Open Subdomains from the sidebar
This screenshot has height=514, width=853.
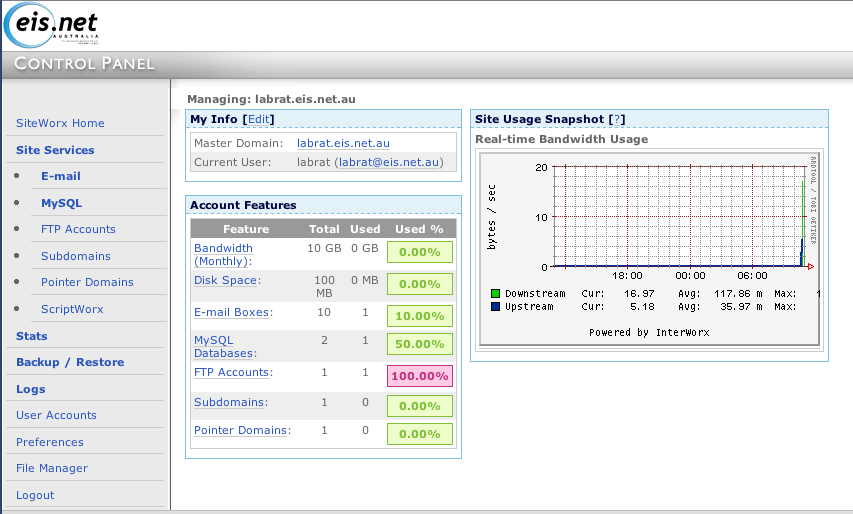pyautogui.click(x=75, y=256)
